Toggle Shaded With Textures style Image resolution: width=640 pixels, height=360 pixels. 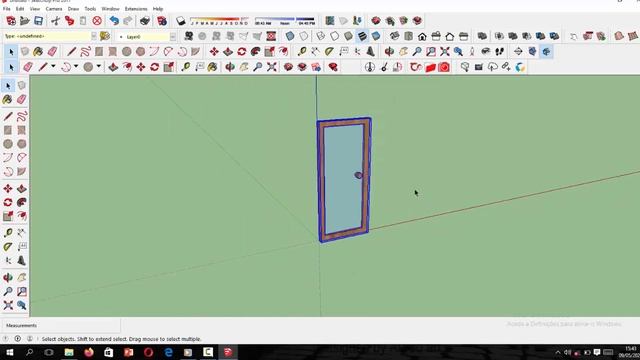click(362, 36)
